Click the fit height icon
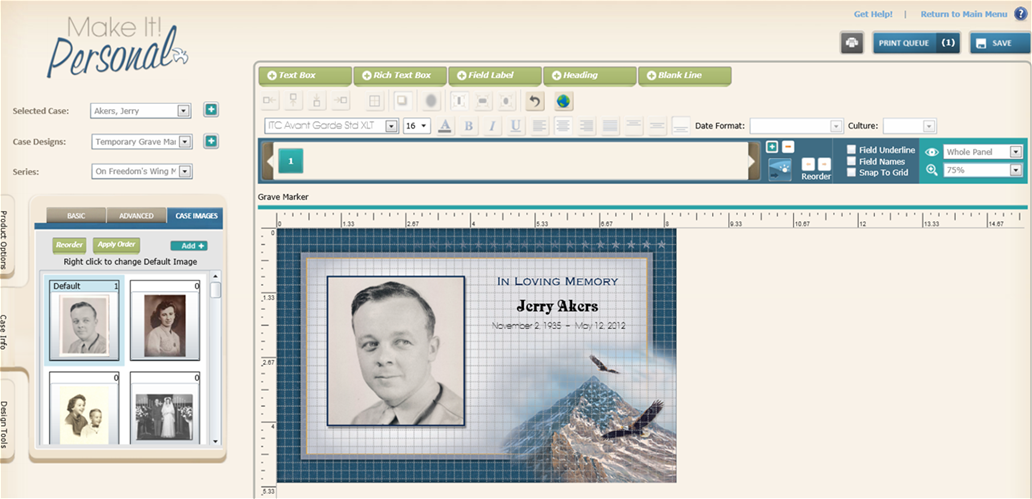 (460, 101)
